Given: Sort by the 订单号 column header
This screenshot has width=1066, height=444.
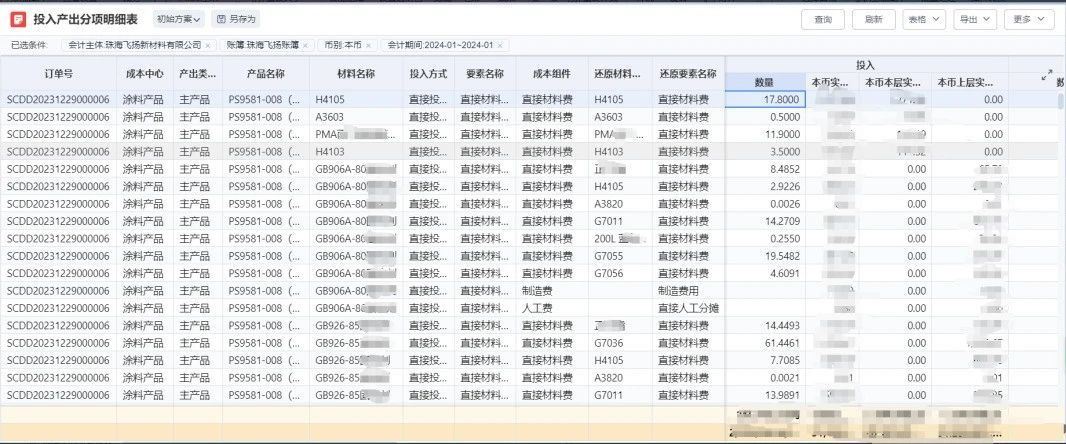Looking at the screenshot, I should (58, 74).
